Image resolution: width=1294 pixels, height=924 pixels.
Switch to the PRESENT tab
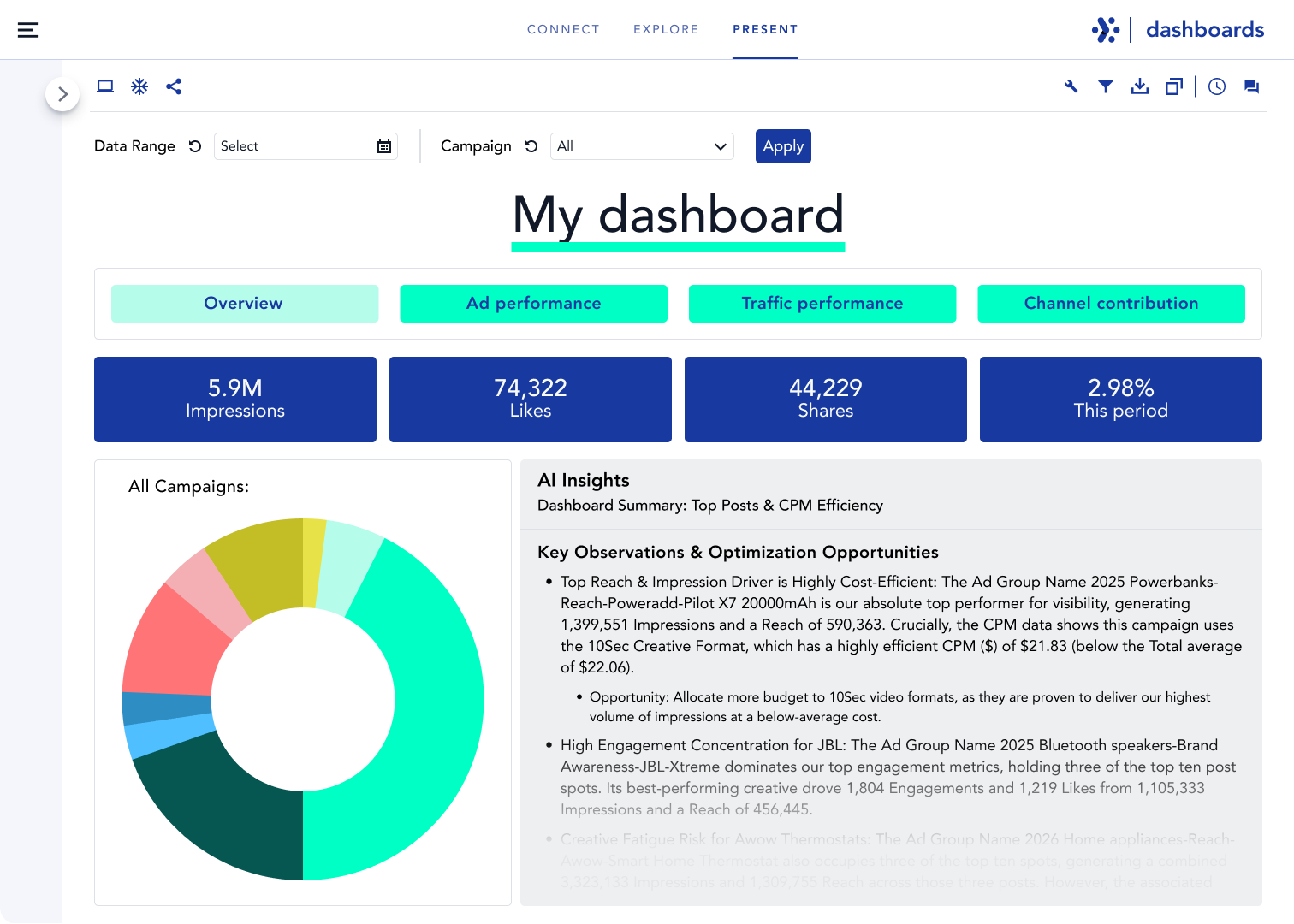pyautogui.click(x=764, y=28)
